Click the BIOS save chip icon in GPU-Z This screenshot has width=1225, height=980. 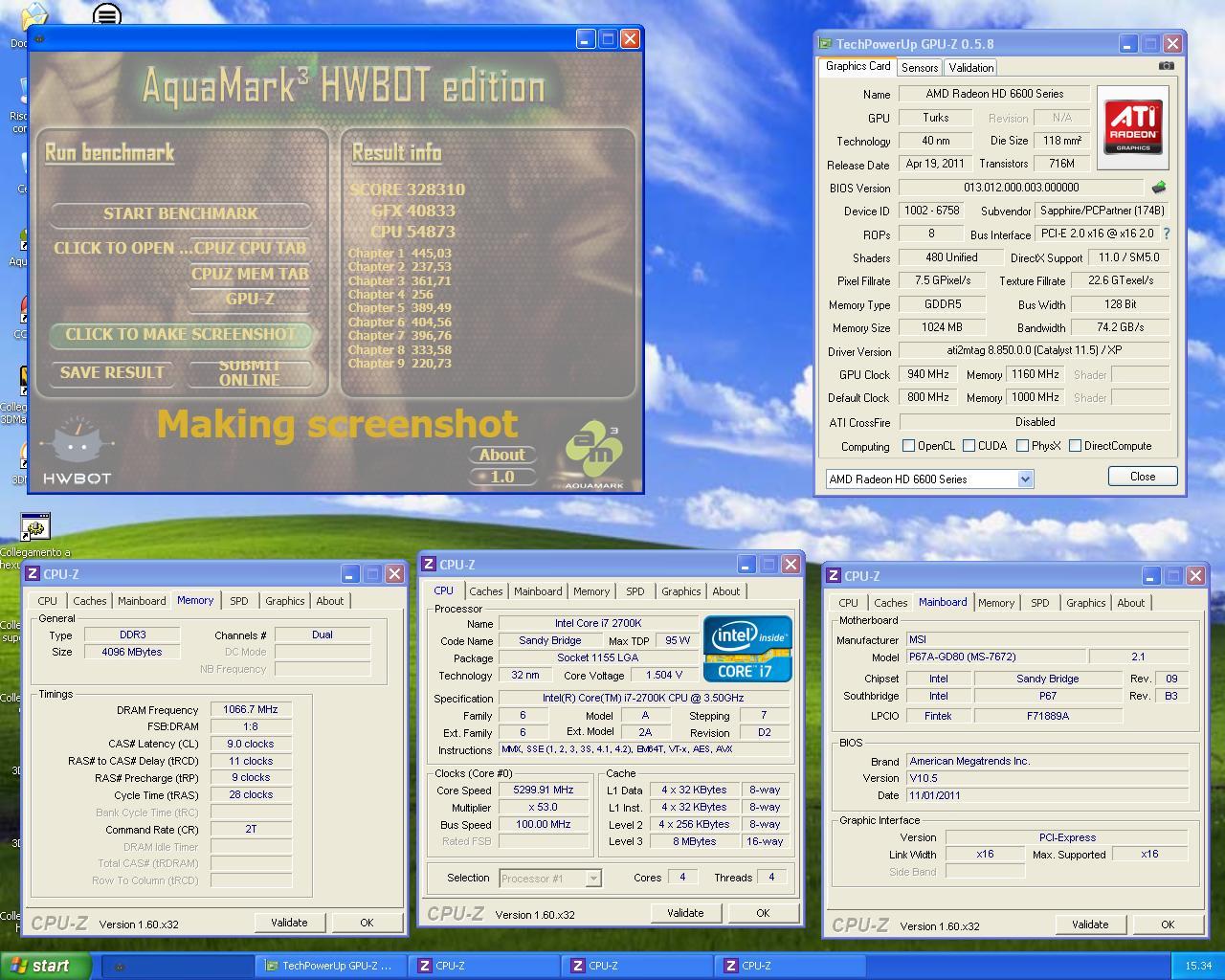(1159, 188)
